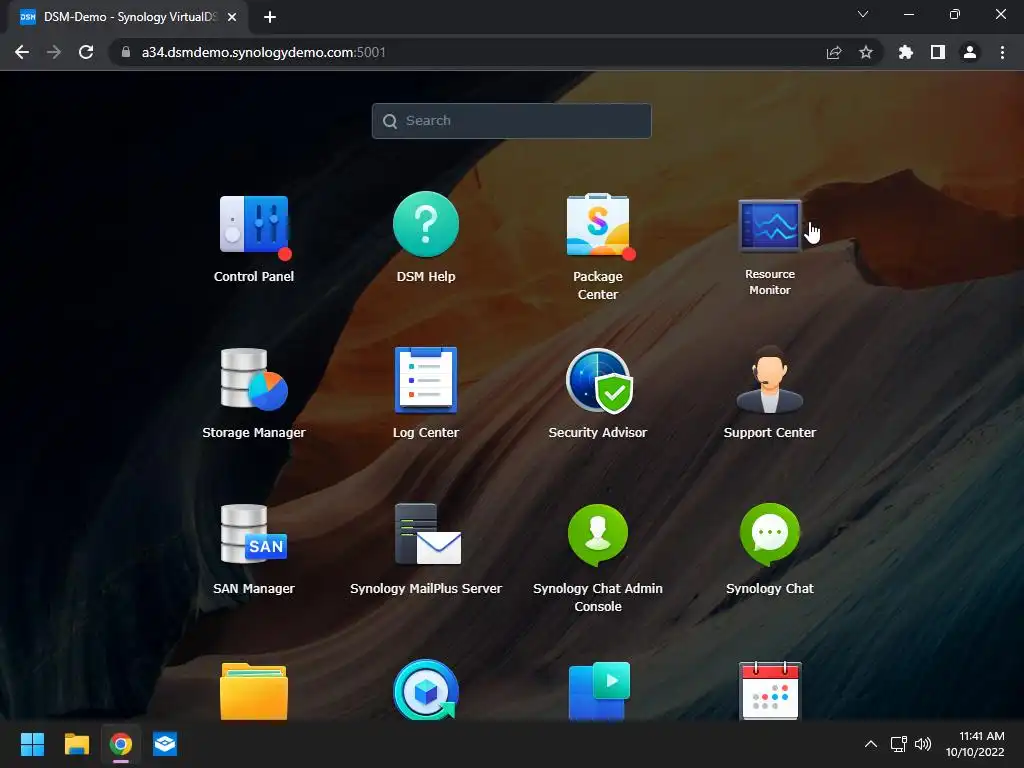Open Synology Chat Admin Console

(x=598, y=536)
